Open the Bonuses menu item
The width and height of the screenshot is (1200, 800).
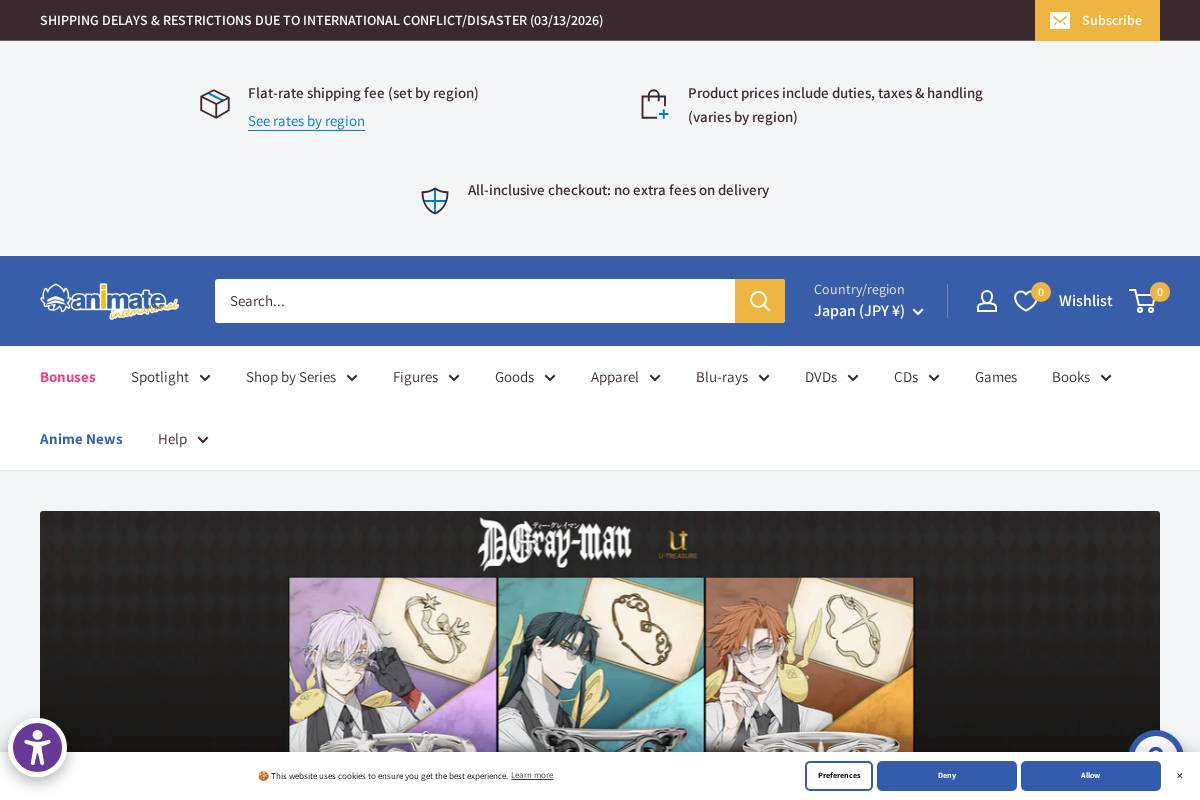click(68, 377)
